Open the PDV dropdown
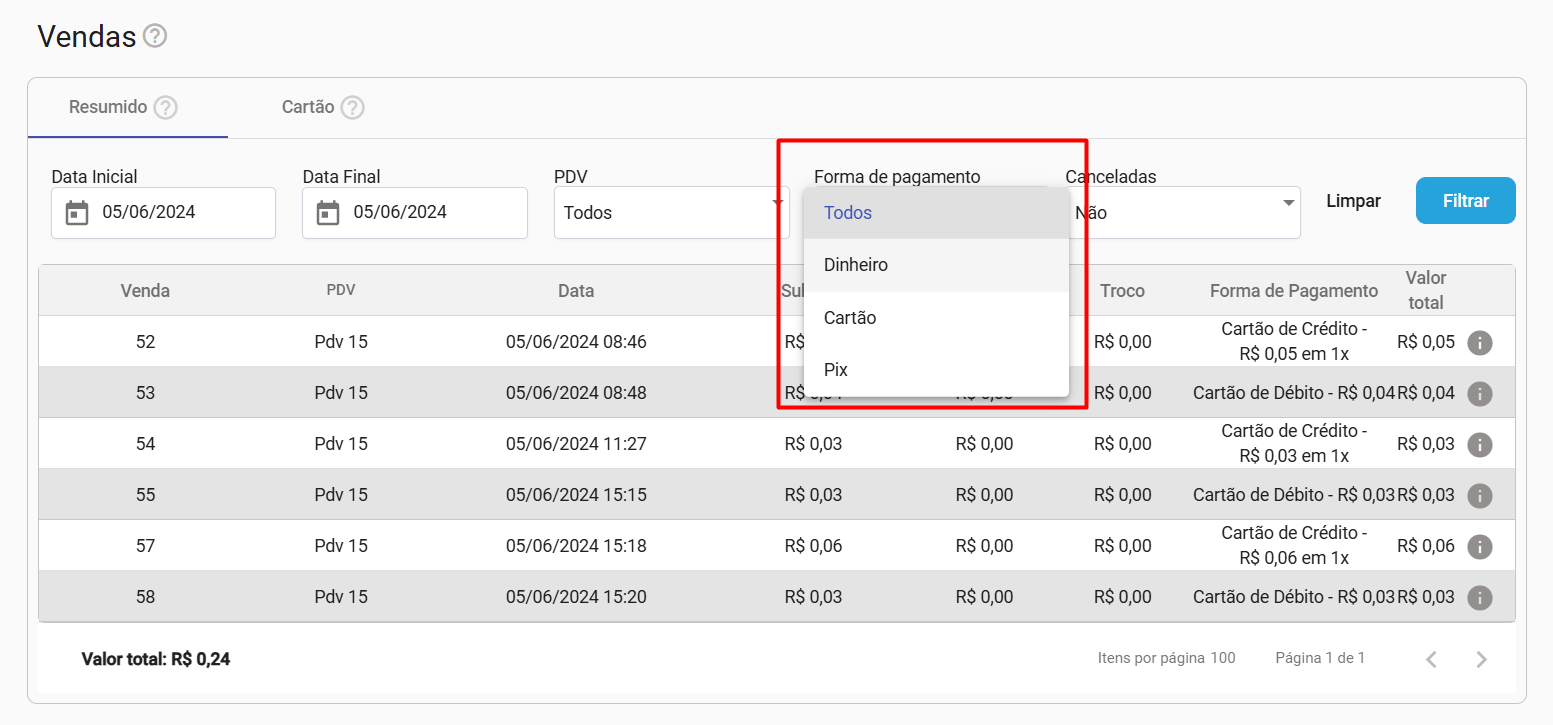This screenshot has height=725, width=1553. 672,213
